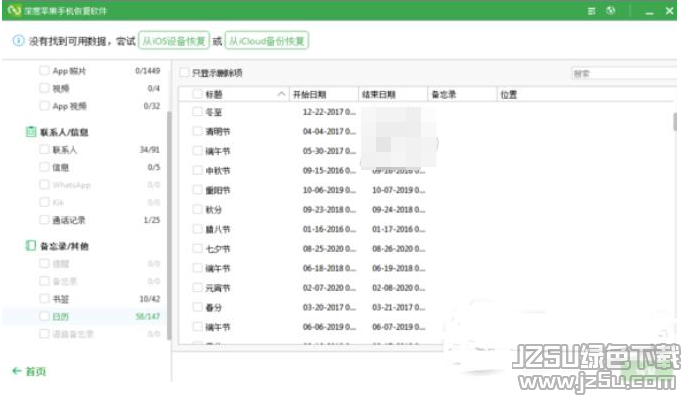The height and width of the screenshot is (395, 682).
Task: Tick the 重阳节 row checkbox
Action: click(197, 190)
